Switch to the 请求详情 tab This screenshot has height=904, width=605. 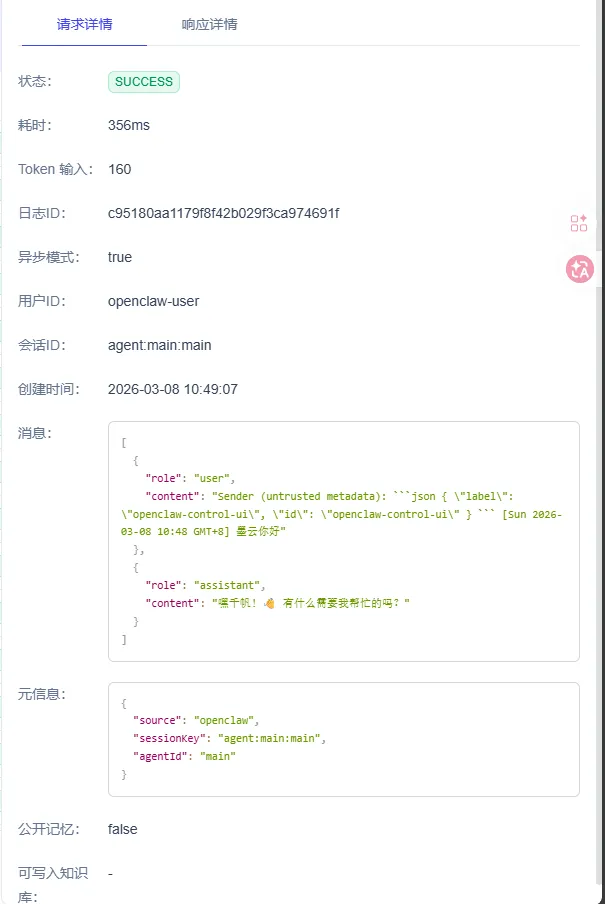pyautogui.click(x=85, y=24)
